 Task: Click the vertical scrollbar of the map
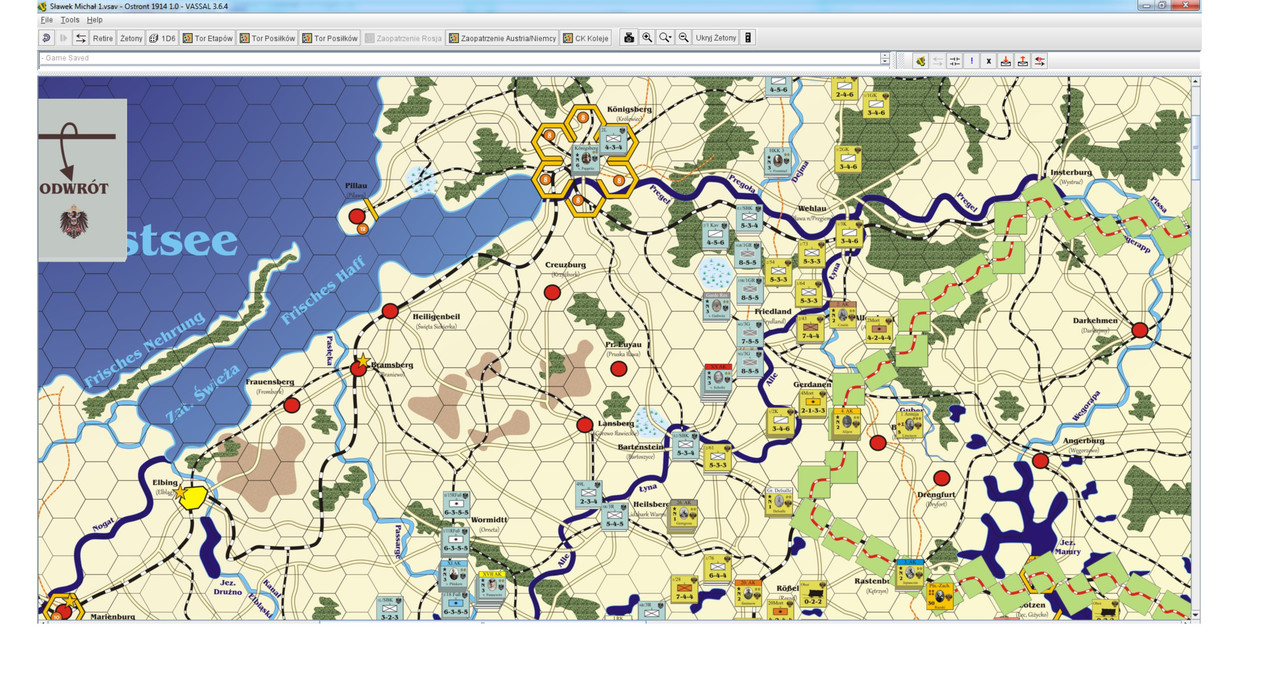point(1196,346)
